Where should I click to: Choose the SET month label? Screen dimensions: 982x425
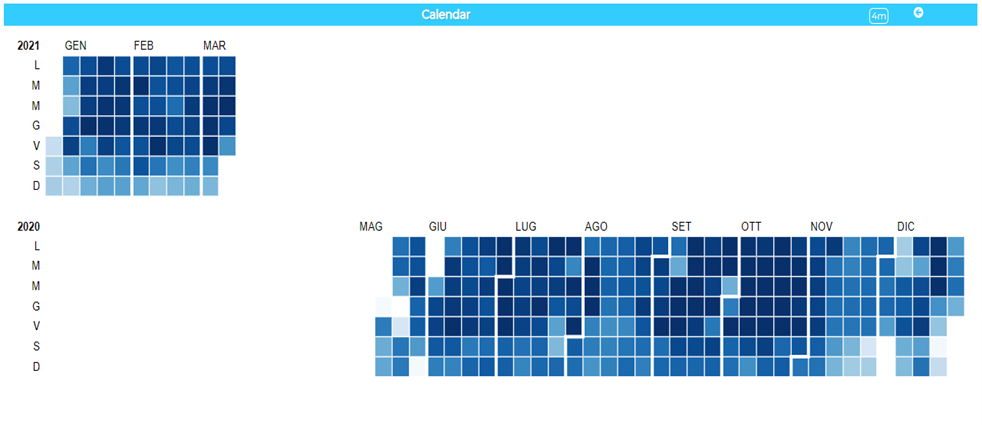coord(681,227)
